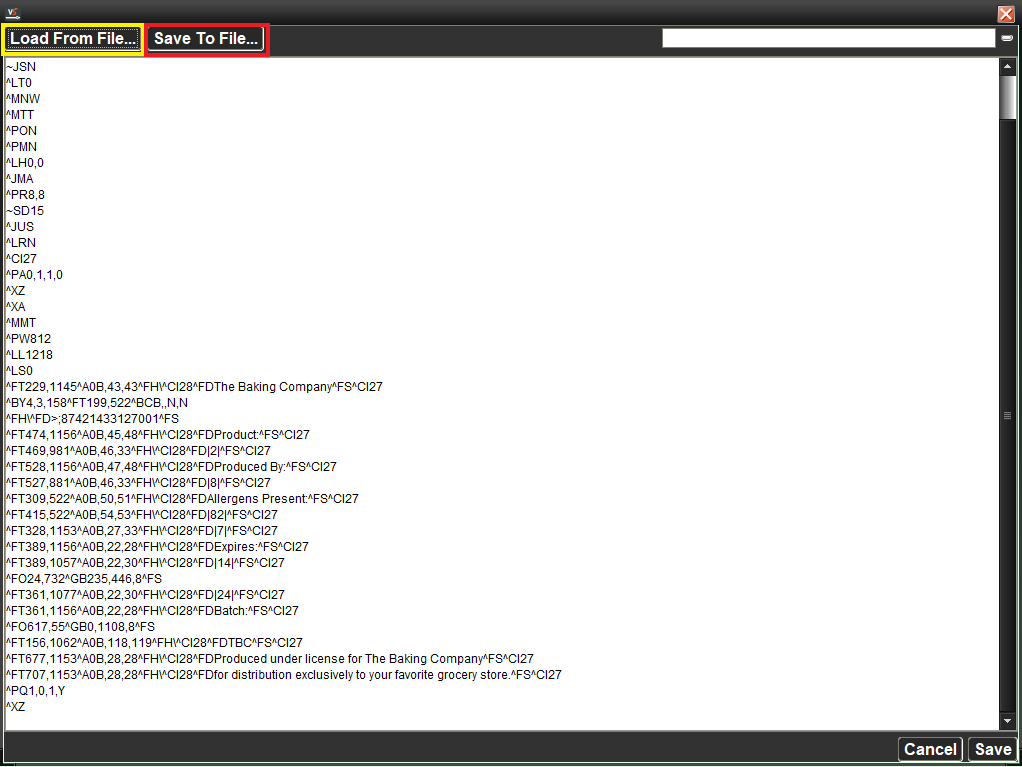Close the ZPL editor window
The width and height of the screenshot is (1022, 767).
click(1006, 13)
